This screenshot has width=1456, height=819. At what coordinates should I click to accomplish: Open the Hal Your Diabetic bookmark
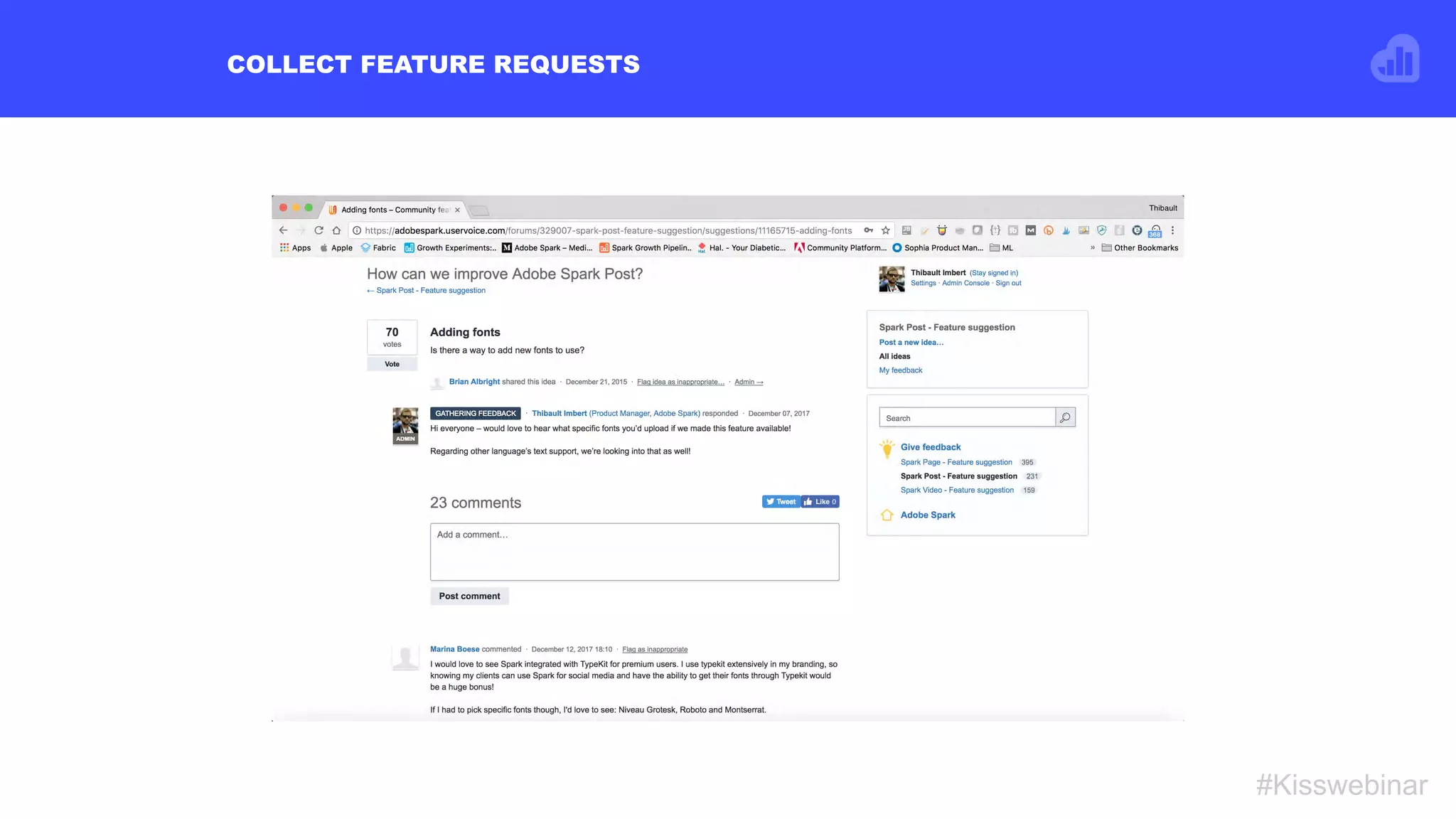click(x=742, y=248)
